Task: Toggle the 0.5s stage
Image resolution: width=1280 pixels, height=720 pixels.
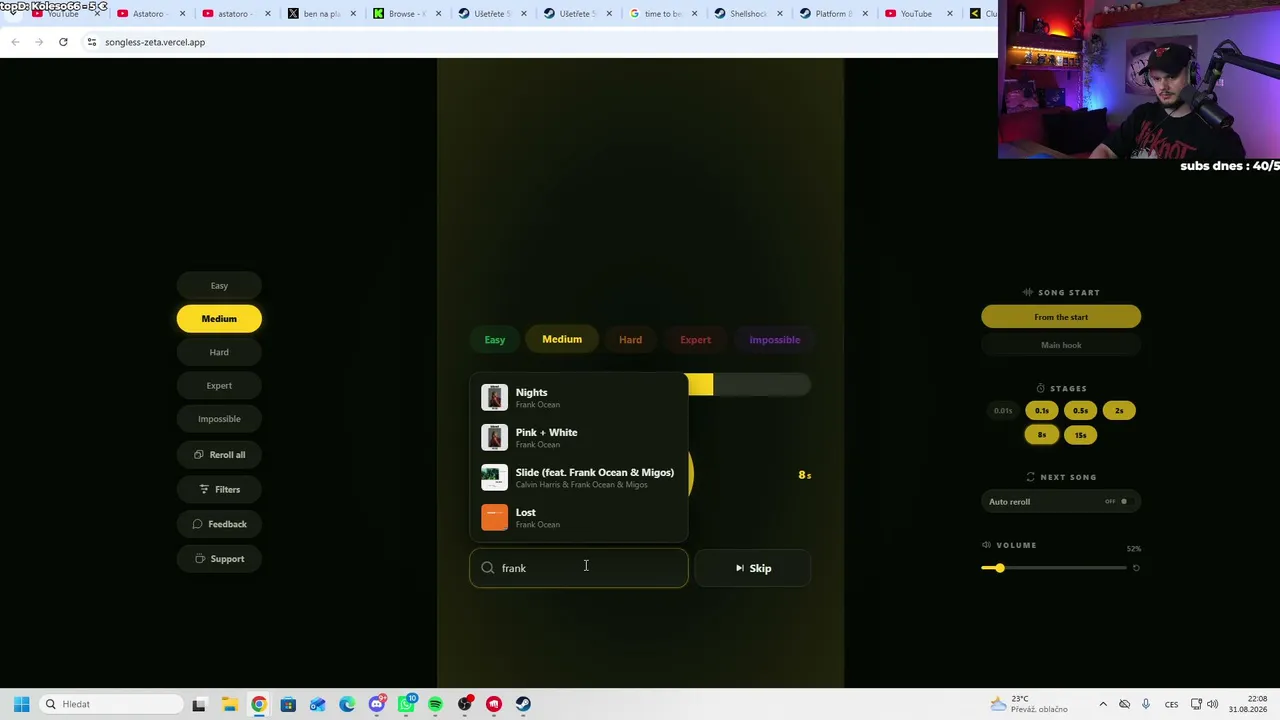Action: click(1080, 411)
